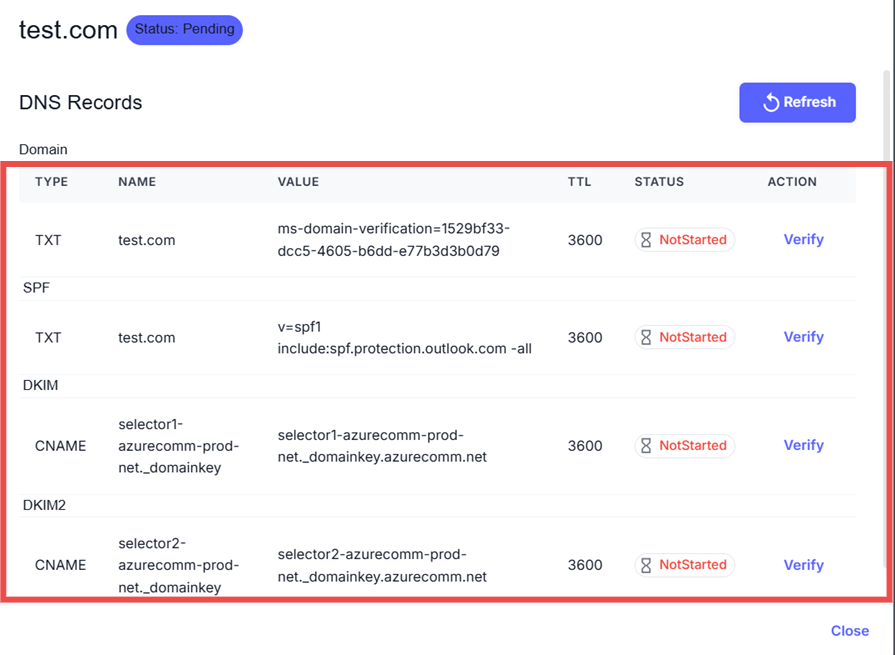
Task: Click the hourglass icon in the DKIM row
Action: 646,446
